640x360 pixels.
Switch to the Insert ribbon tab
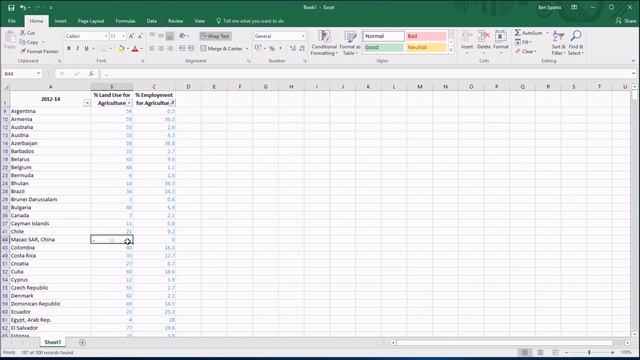point(60,21)
